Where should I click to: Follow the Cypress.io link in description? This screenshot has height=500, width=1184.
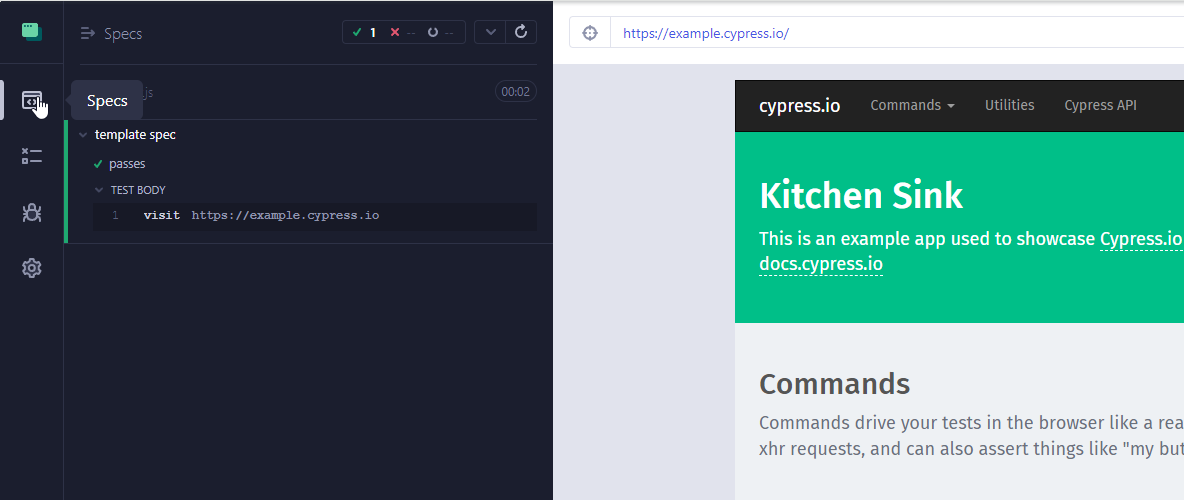click(1140, 239)
